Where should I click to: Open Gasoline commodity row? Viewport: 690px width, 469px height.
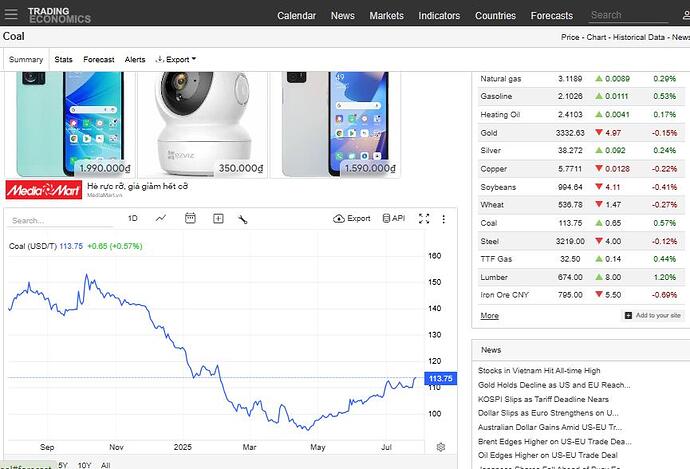pos(581,96)
